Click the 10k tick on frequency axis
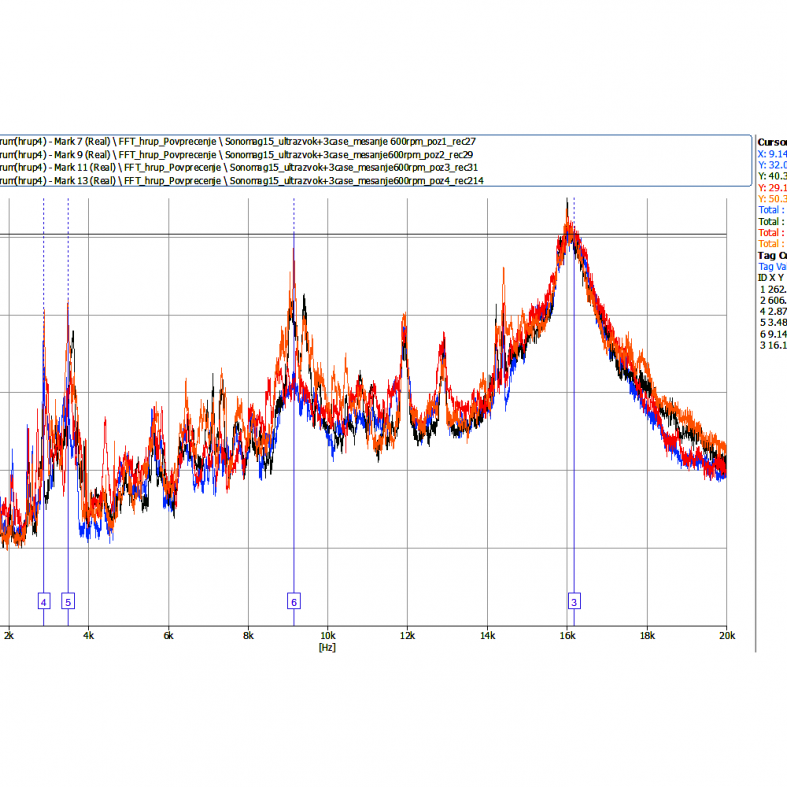This screenshot has width=787, height=787. (x=327, y=636)
